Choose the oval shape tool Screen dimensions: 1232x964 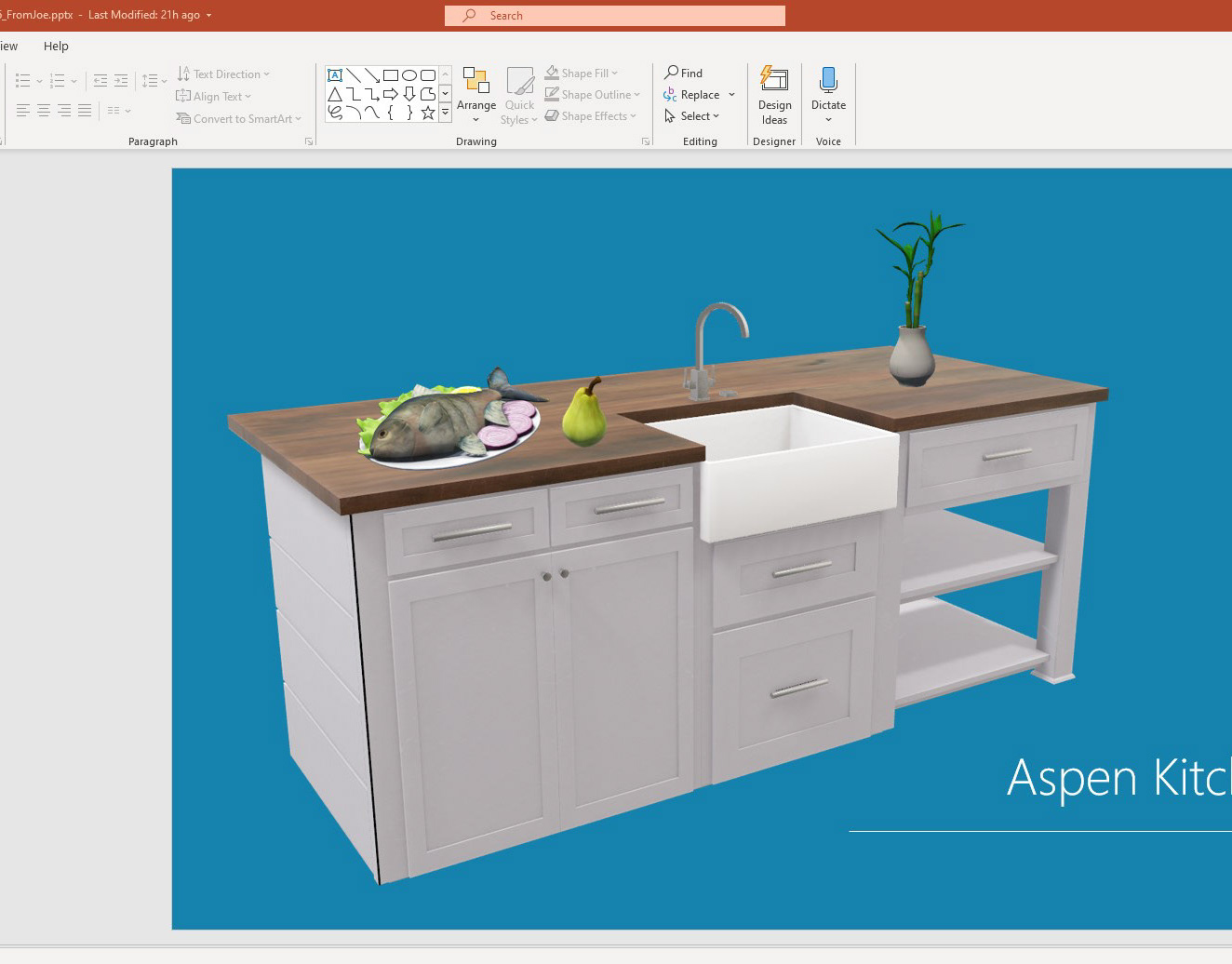click(409, 75)
